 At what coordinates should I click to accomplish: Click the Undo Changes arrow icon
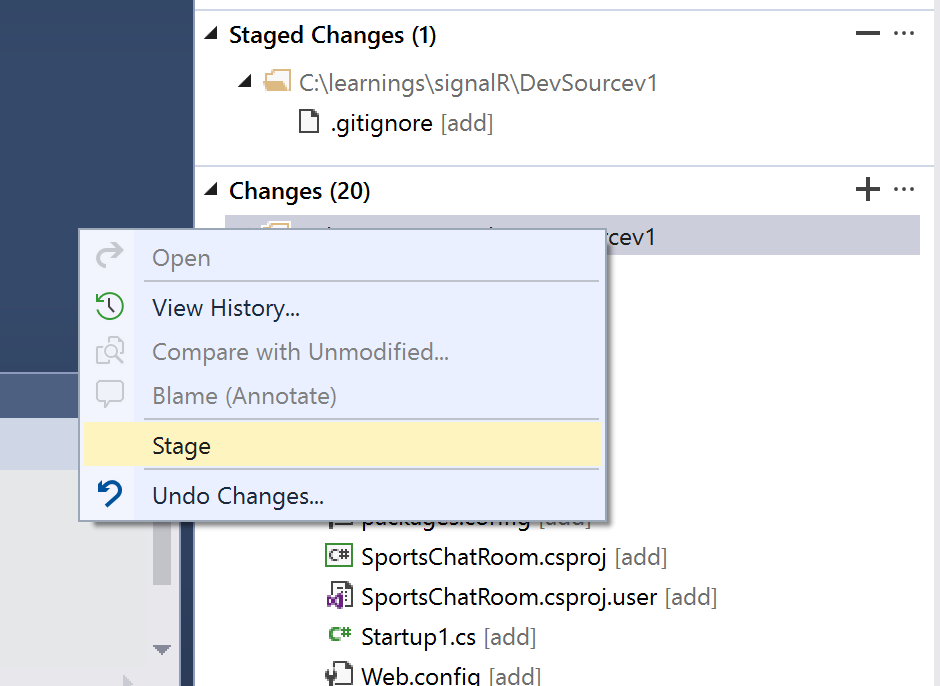109,495
